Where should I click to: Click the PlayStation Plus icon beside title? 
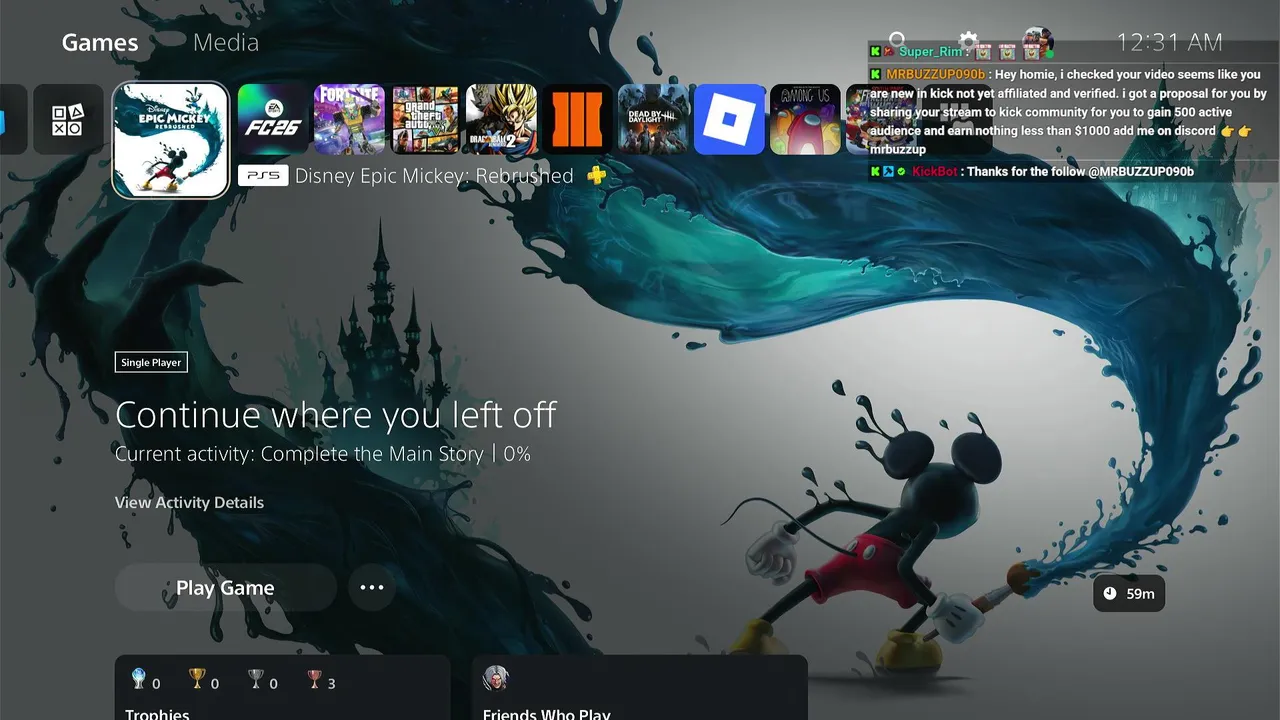(596, 175)
